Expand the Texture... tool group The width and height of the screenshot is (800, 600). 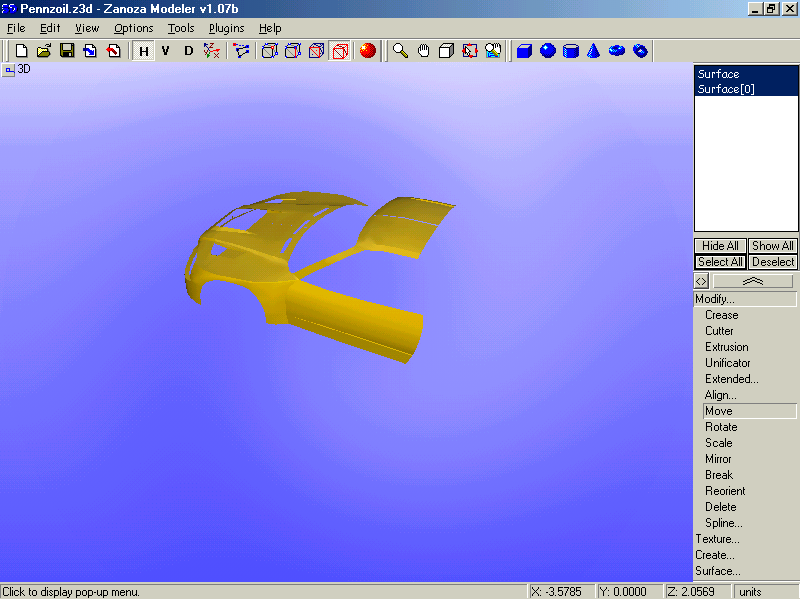click(x=717, y=539)
